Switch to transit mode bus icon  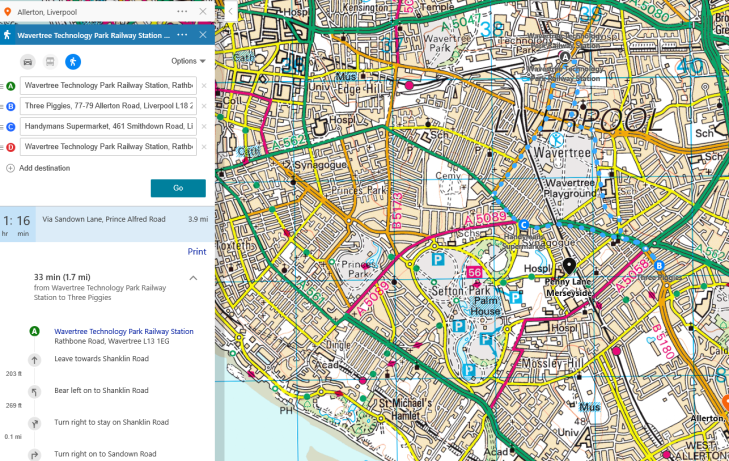point(50,61)
